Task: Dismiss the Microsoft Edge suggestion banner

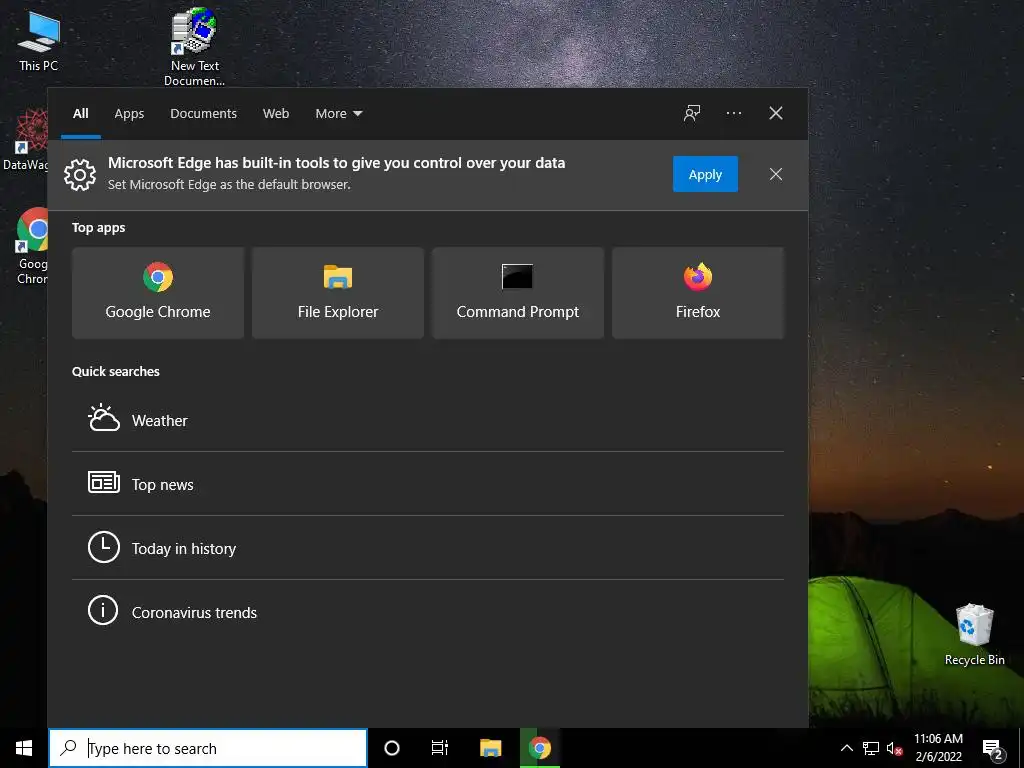Action: pos(775,174)
